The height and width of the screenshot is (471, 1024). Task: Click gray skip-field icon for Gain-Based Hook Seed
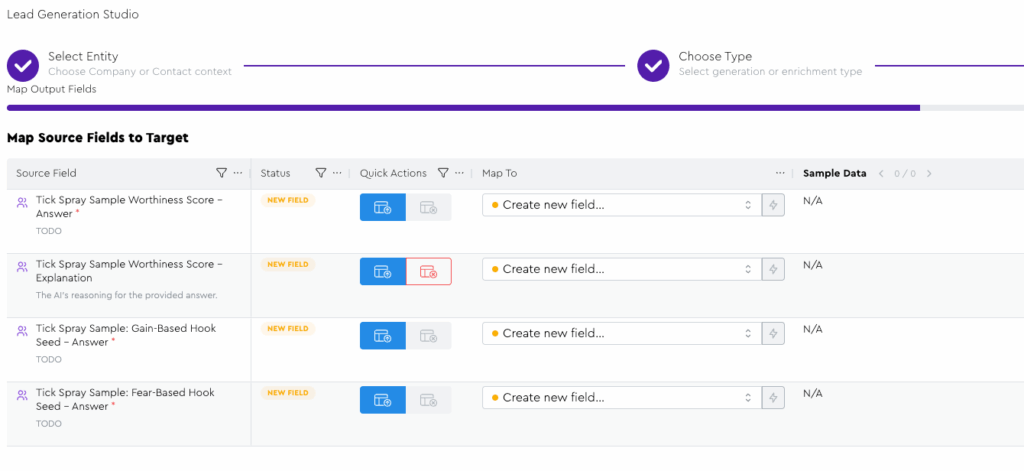(x=428, y=335)
